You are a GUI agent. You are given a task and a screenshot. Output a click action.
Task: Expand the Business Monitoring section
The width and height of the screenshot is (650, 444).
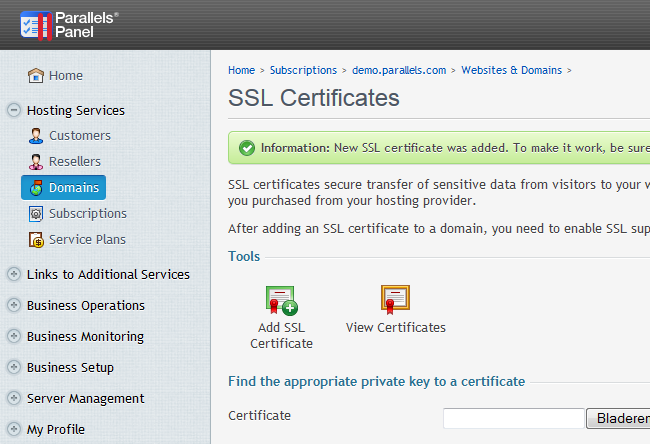coord(14,337)
